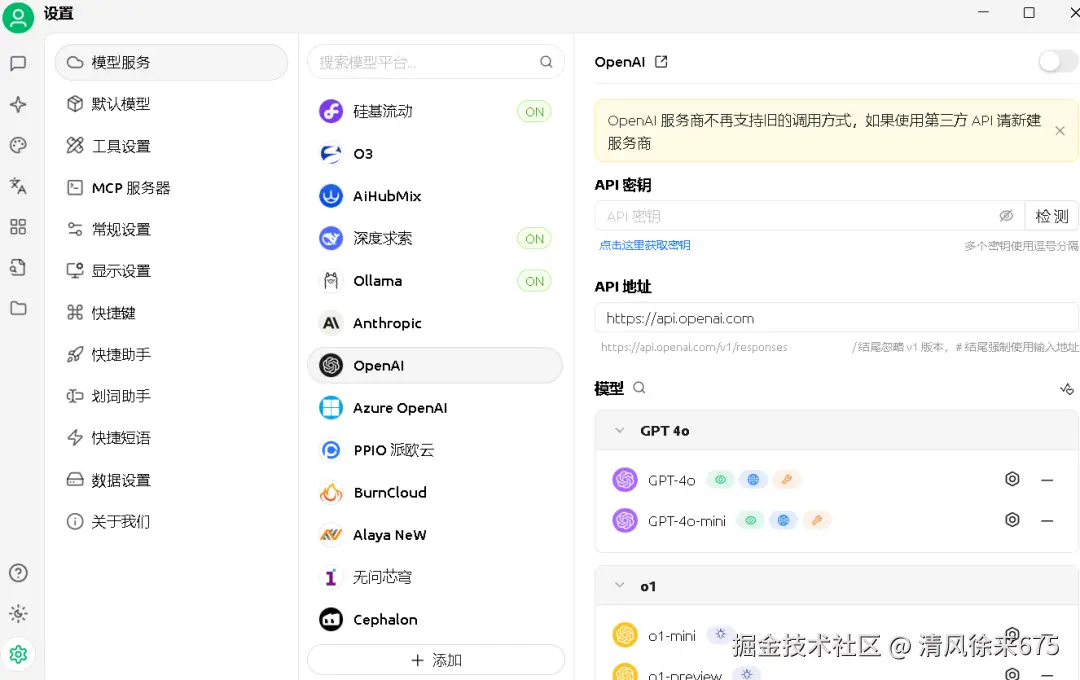
Task: Open the 默认模型 settings section
Action: click(x=171, y=104)
